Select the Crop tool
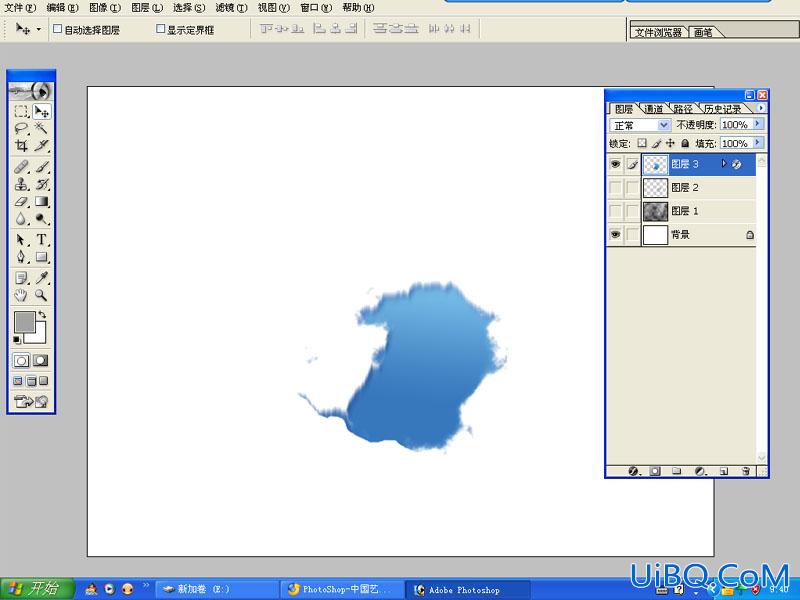Screen dimensions: 800x600 21,146
